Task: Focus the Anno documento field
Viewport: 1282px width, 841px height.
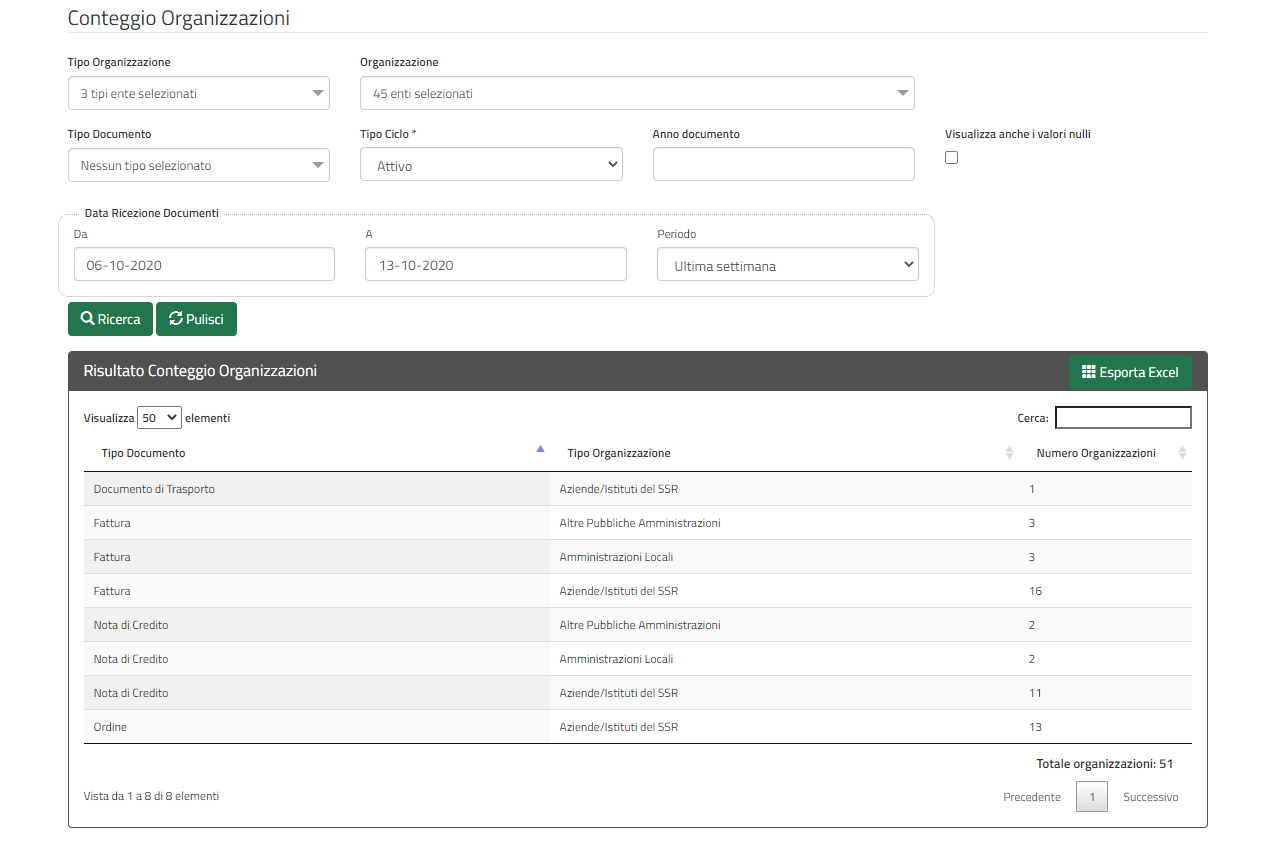Action: (784, 165)
